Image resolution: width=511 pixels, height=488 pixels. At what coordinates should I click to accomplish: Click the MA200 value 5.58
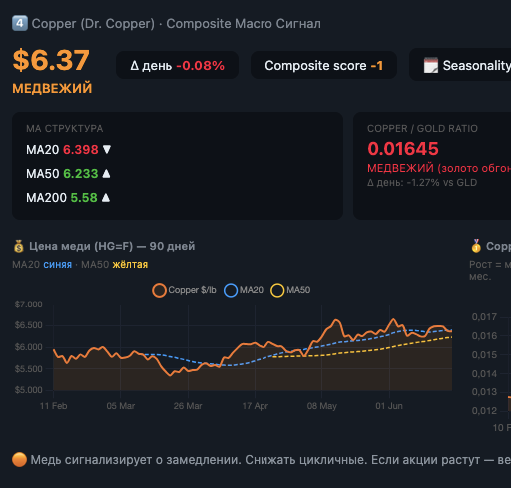pyautogui.click(x=84, y=198)
